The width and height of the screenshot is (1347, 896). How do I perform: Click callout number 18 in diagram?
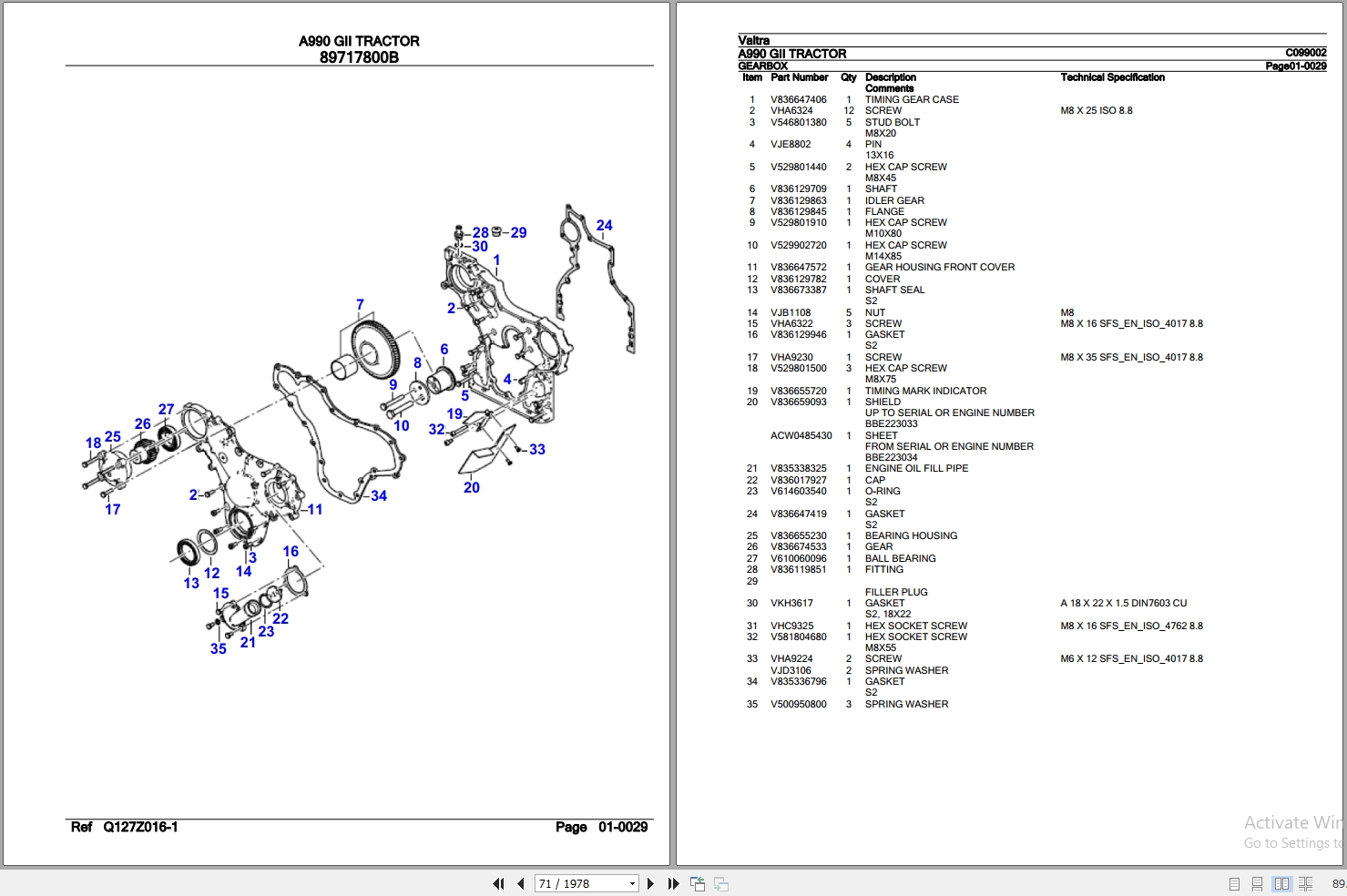point(94,443)
